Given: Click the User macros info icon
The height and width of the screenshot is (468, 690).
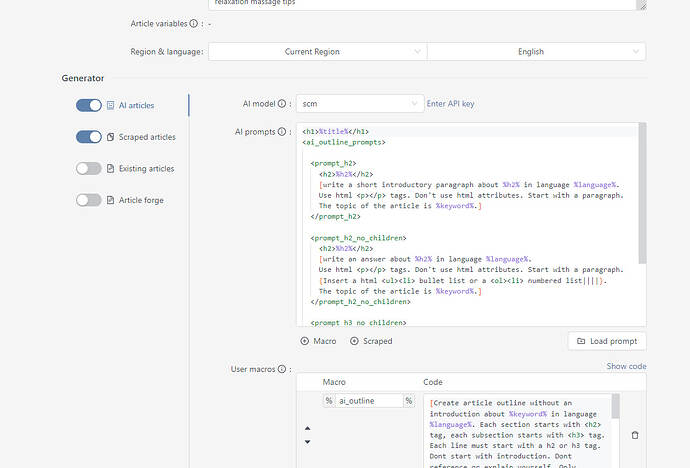Looking at the screenshot, I should [282, 369].
